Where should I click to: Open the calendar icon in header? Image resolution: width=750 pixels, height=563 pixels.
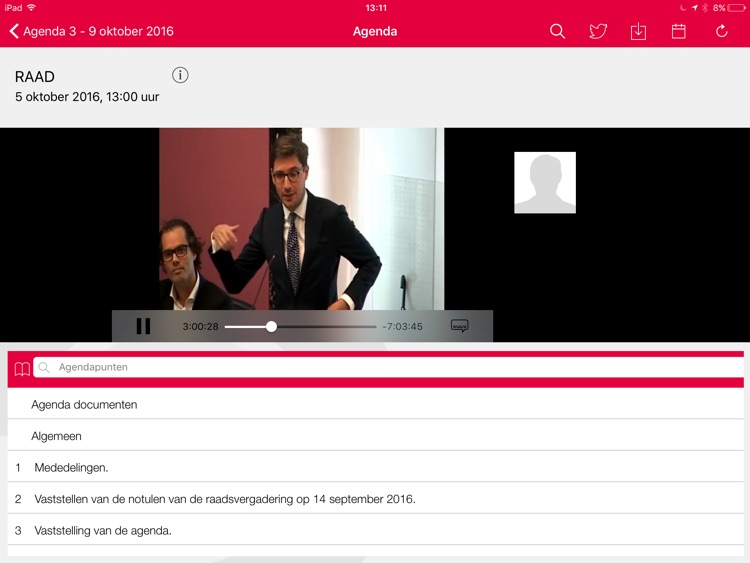678,32
